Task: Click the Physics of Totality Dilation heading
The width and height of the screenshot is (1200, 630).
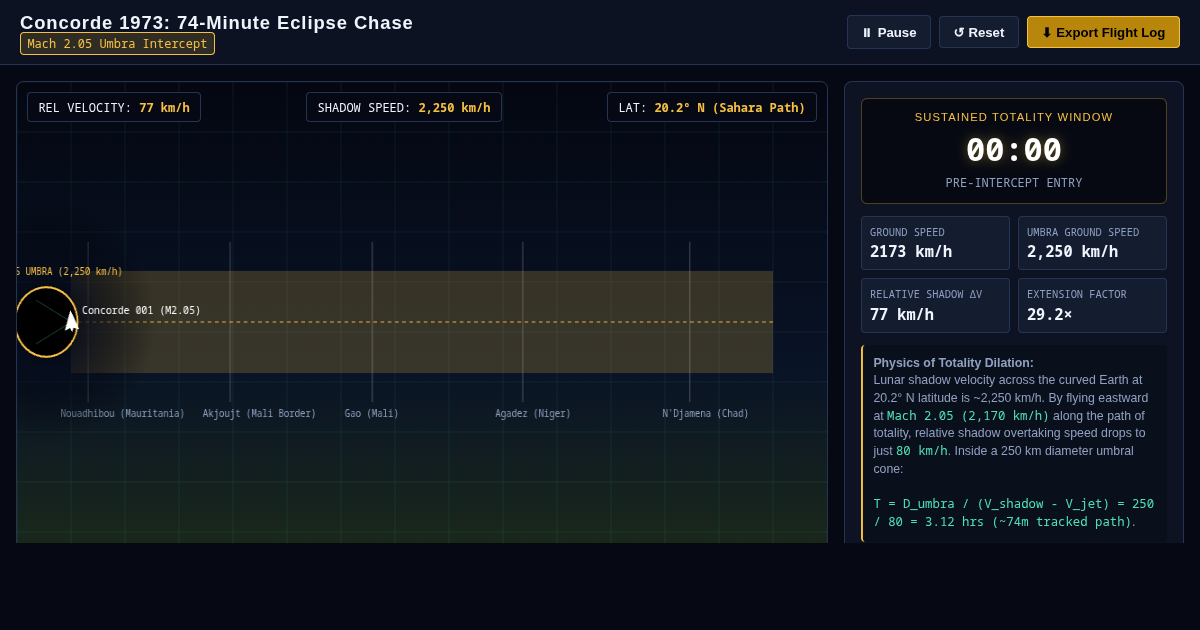Action: pyautogui.click(x=953, y=363)
